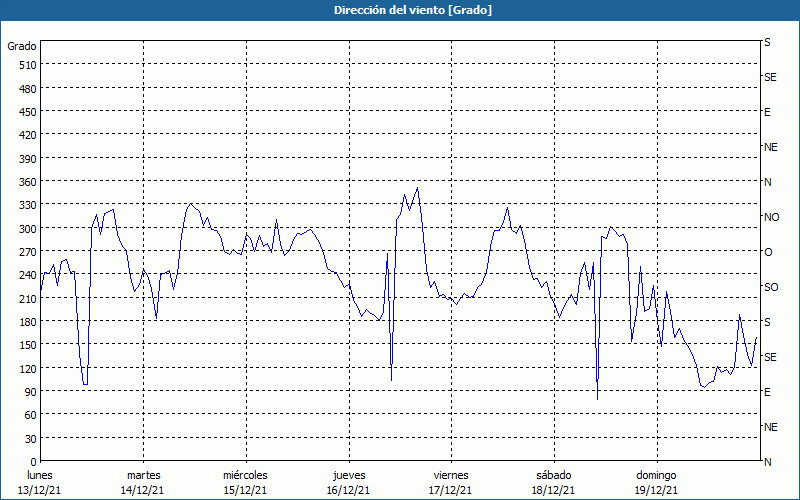800x500 pixels.
Task: Pick the 360 tick label
Action: [x=28, y=182]
